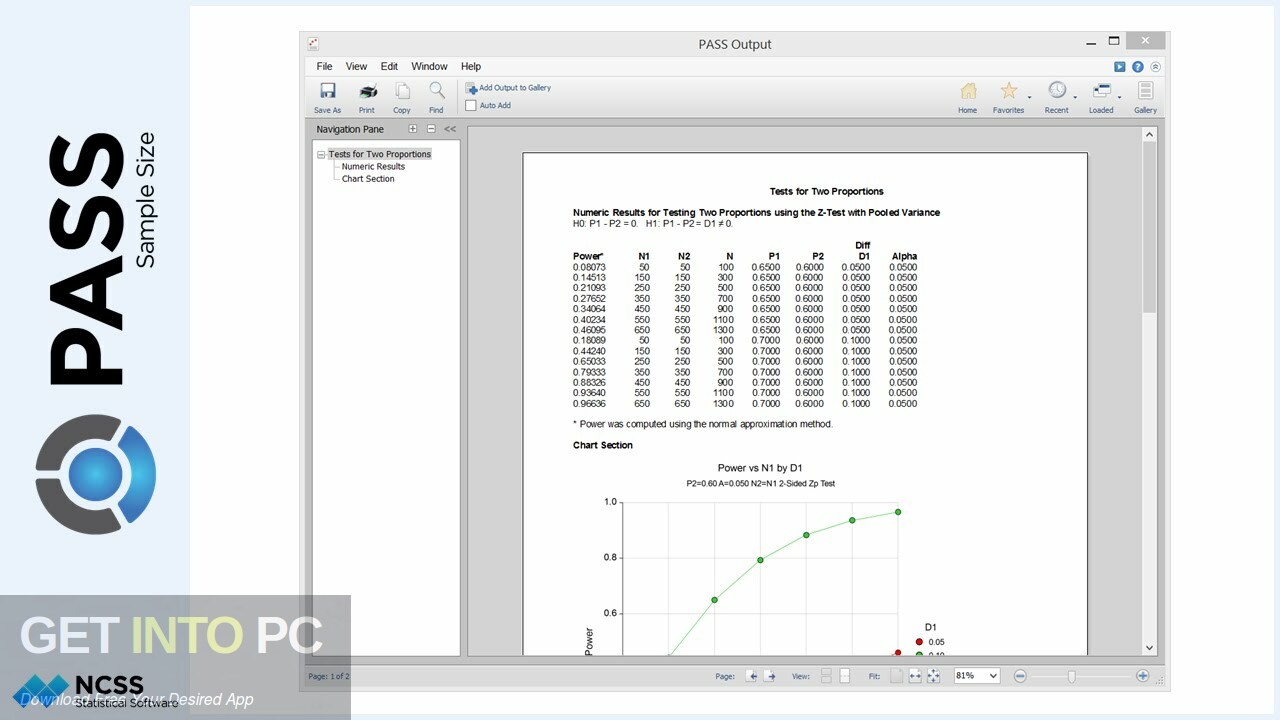The height and width of the screenshot is (720, 1280).
Task: Select Tests for Two Proportions tree item
Action: click(x=380, y=154)
